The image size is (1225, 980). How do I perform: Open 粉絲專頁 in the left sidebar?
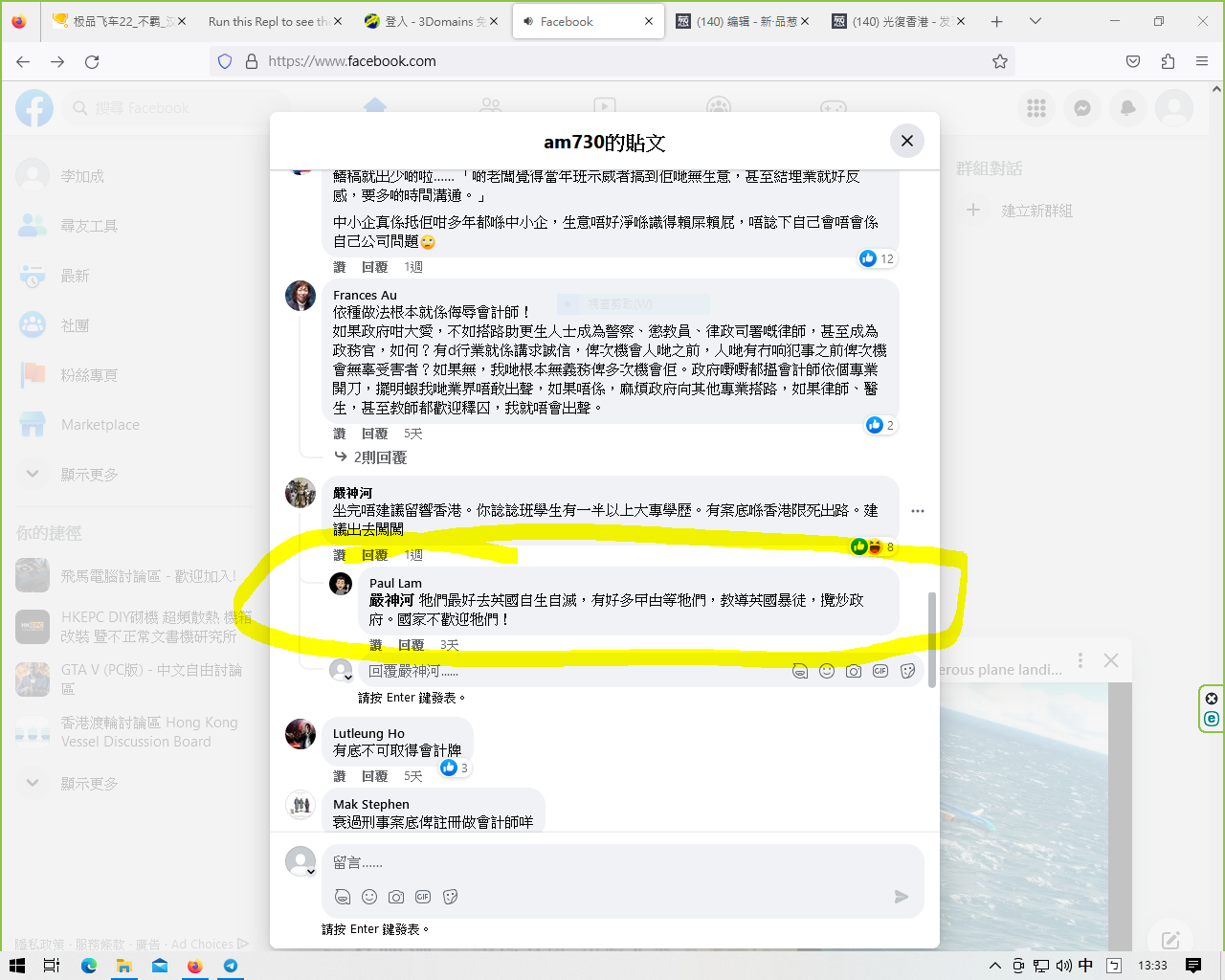tap(89, 375)
